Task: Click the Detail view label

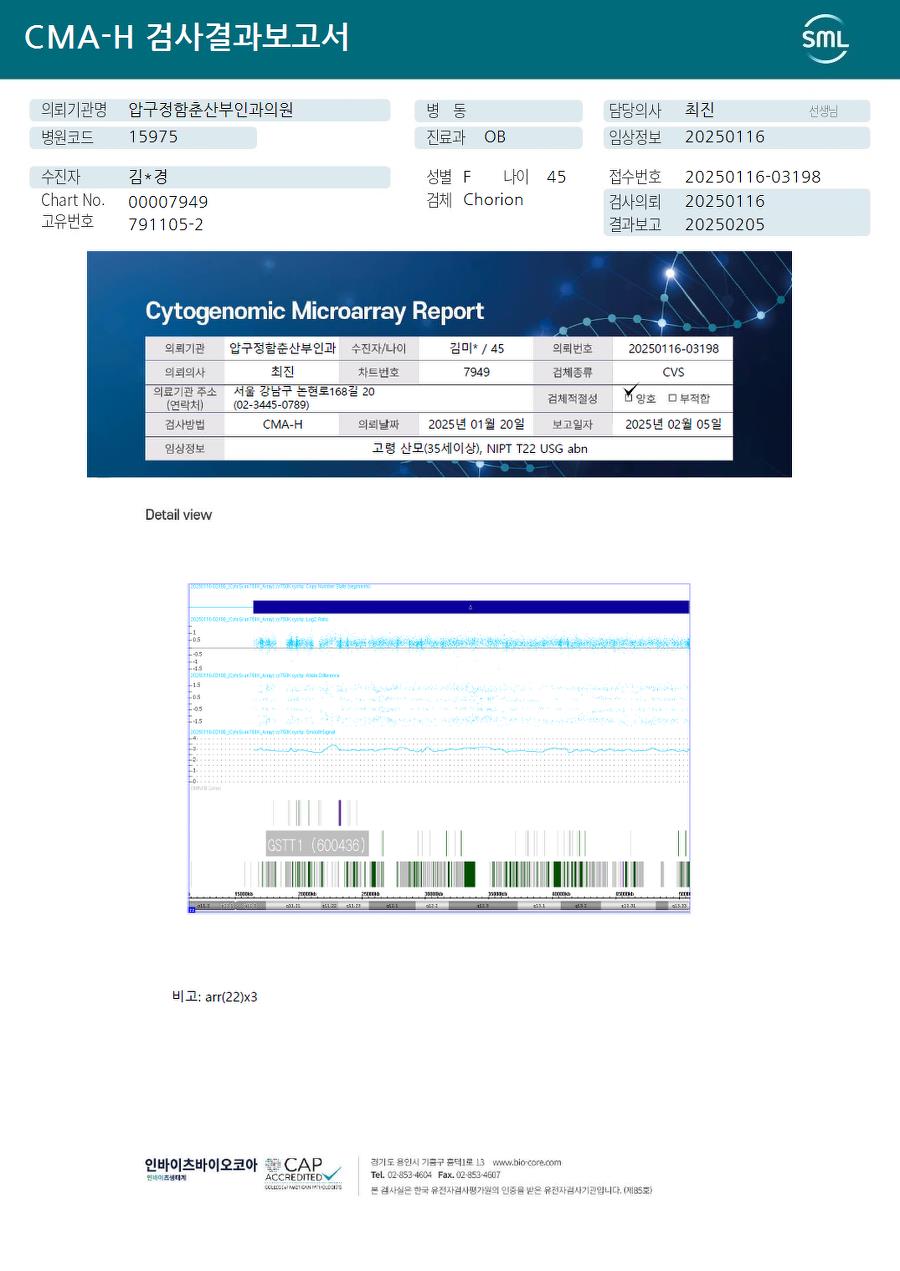Action: (x=179, y=515)
